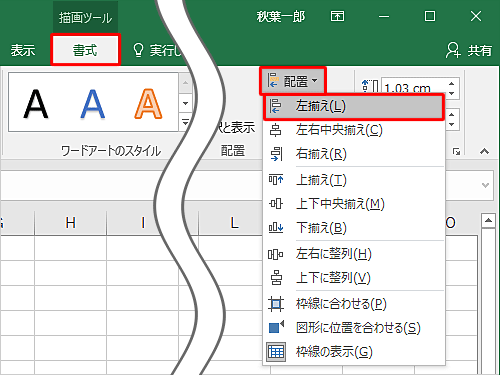Choose 上下に整列(V) distribute vertically

tap(354, 278)
